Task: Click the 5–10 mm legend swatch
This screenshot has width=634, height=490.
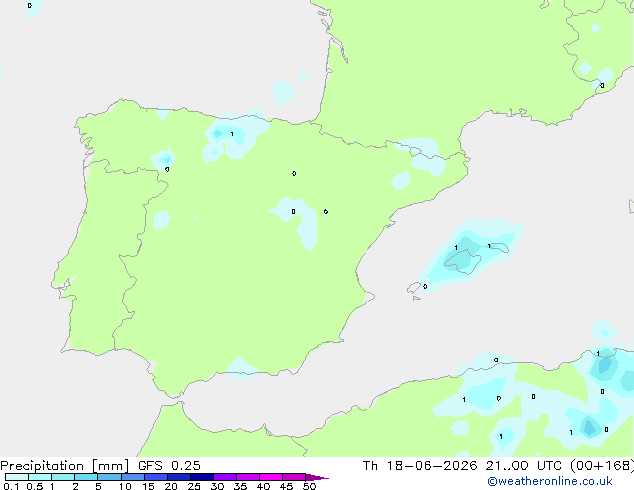Action: tap(109, 477)
